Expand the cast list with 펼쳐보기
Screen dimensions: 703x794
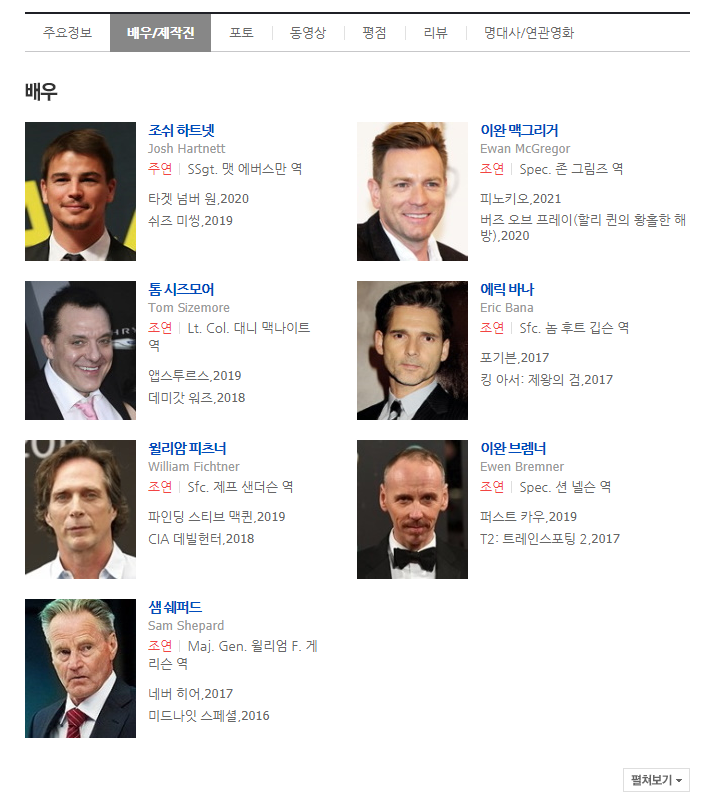pos(656,780)
